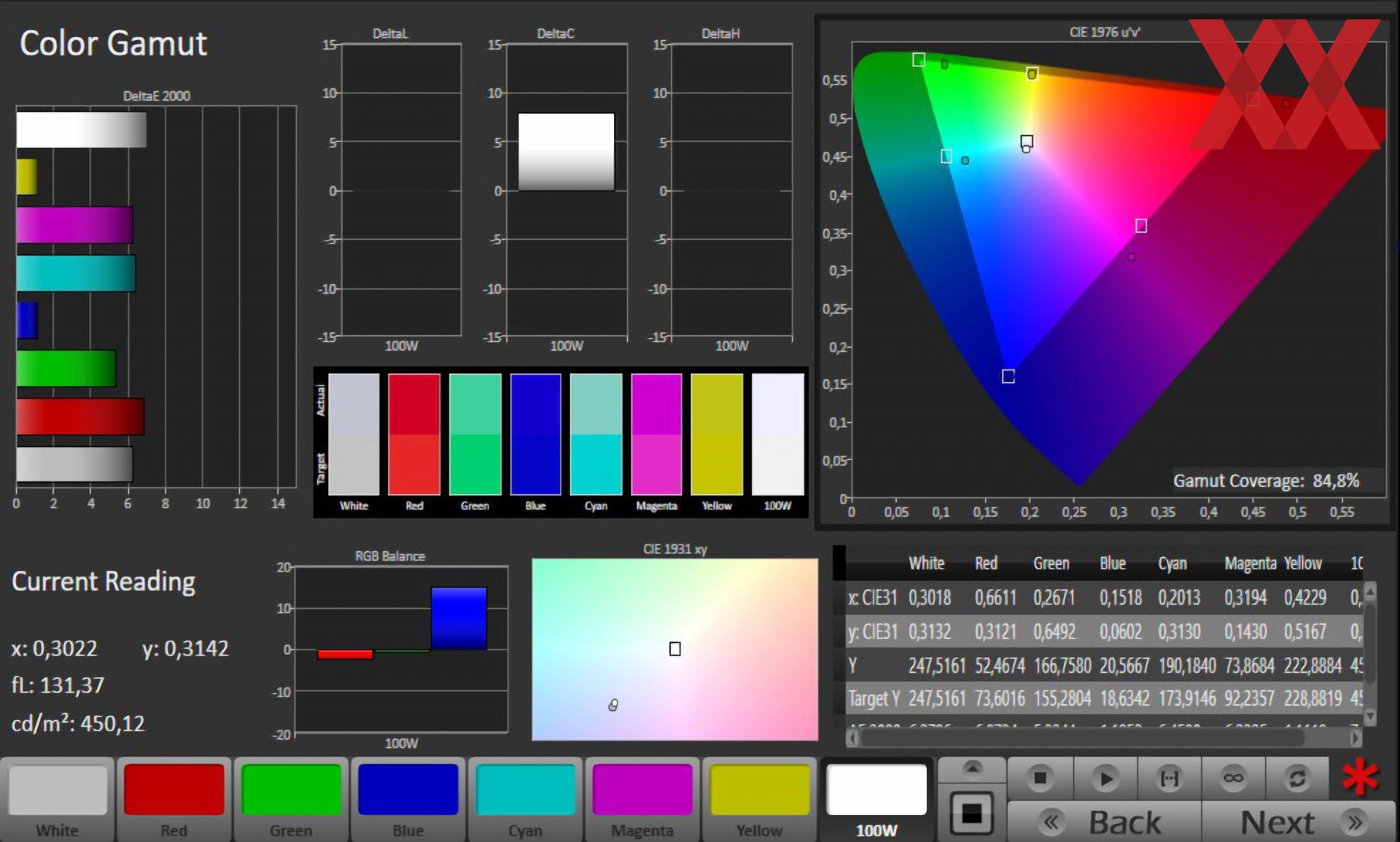
Task: Start the play measurement series icon
Action: pos(1105,778)
